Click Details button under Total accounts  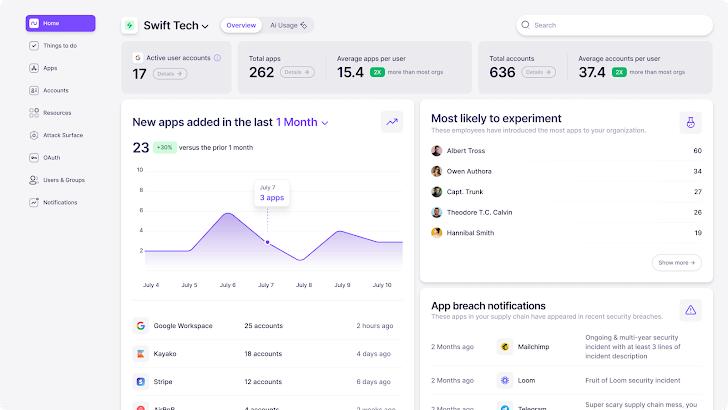(537, 73)
